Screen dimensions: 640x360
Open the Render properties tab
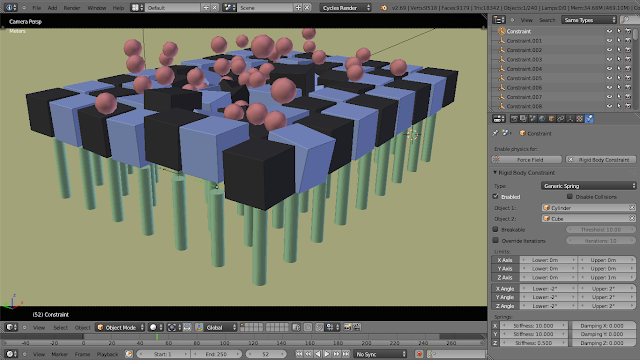[514, 119]
